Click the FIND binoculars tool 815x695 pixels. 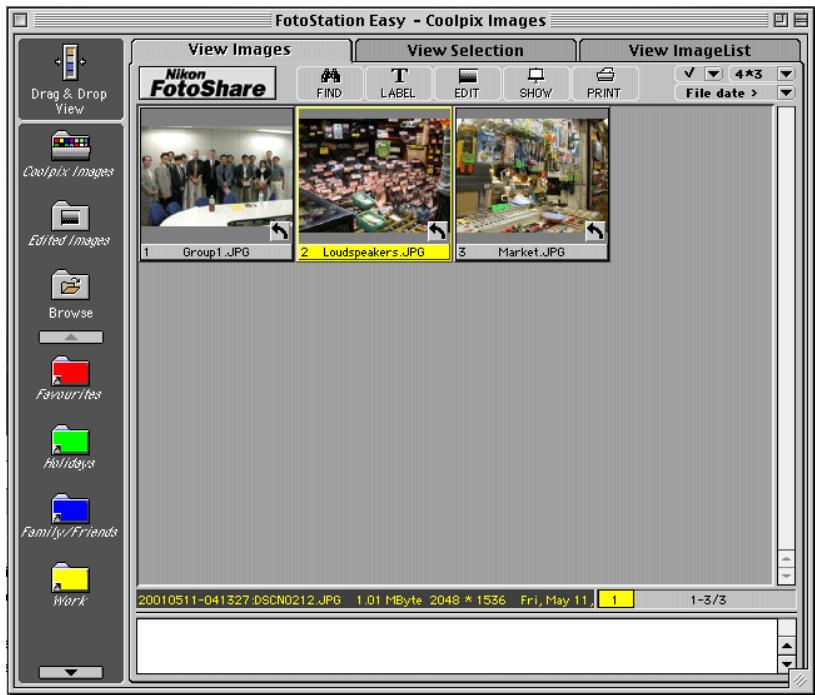(x=330, y=83)
